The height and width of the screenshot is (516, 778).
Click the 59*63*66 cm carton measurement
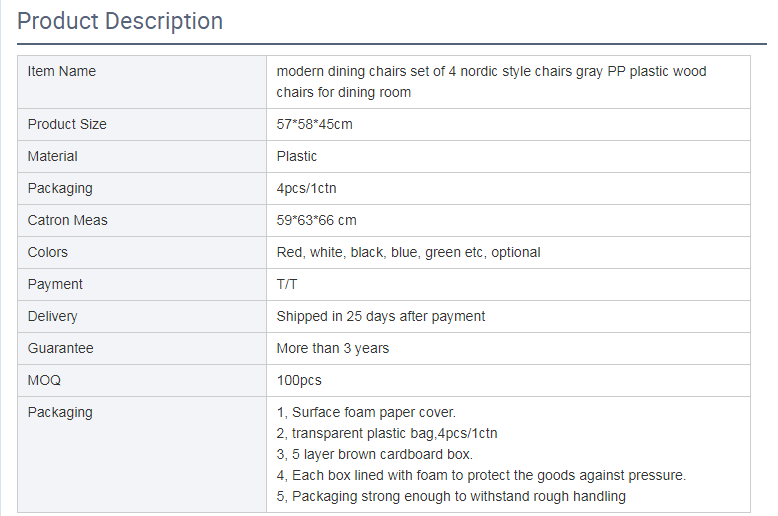point(316,220)
